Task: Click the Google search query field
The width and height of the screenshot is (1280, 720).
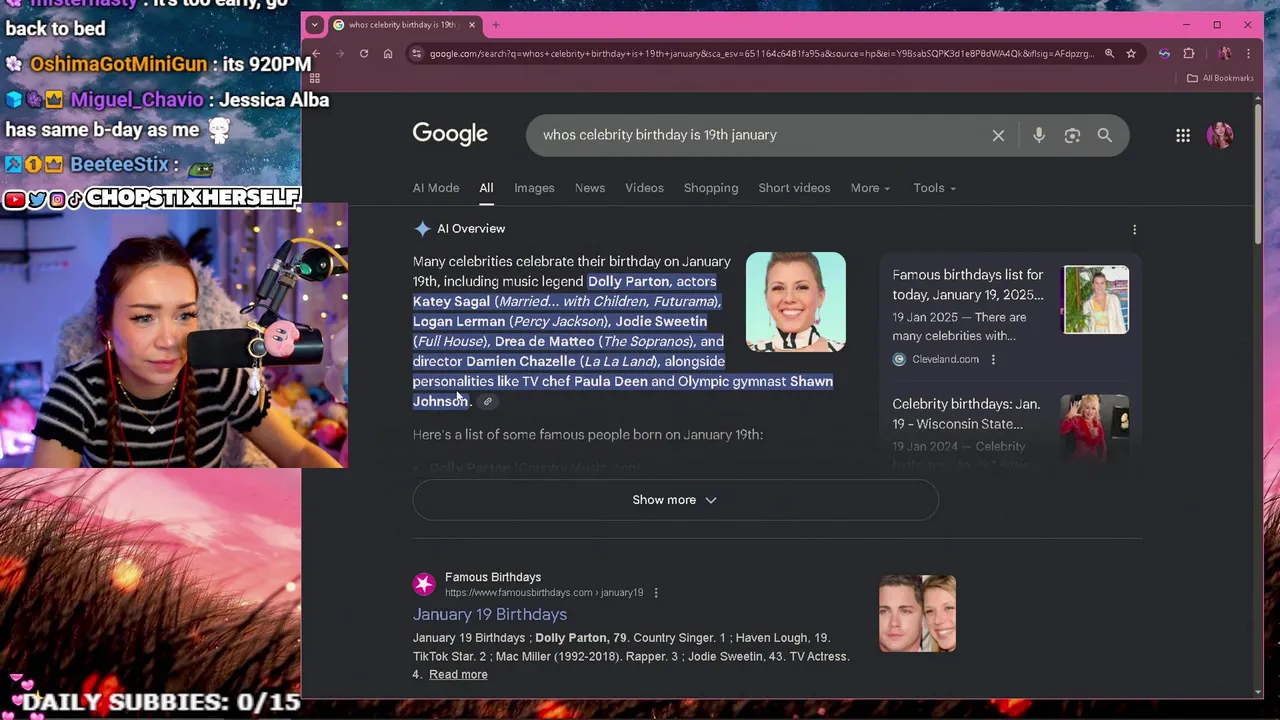Action: click(760, 135)
